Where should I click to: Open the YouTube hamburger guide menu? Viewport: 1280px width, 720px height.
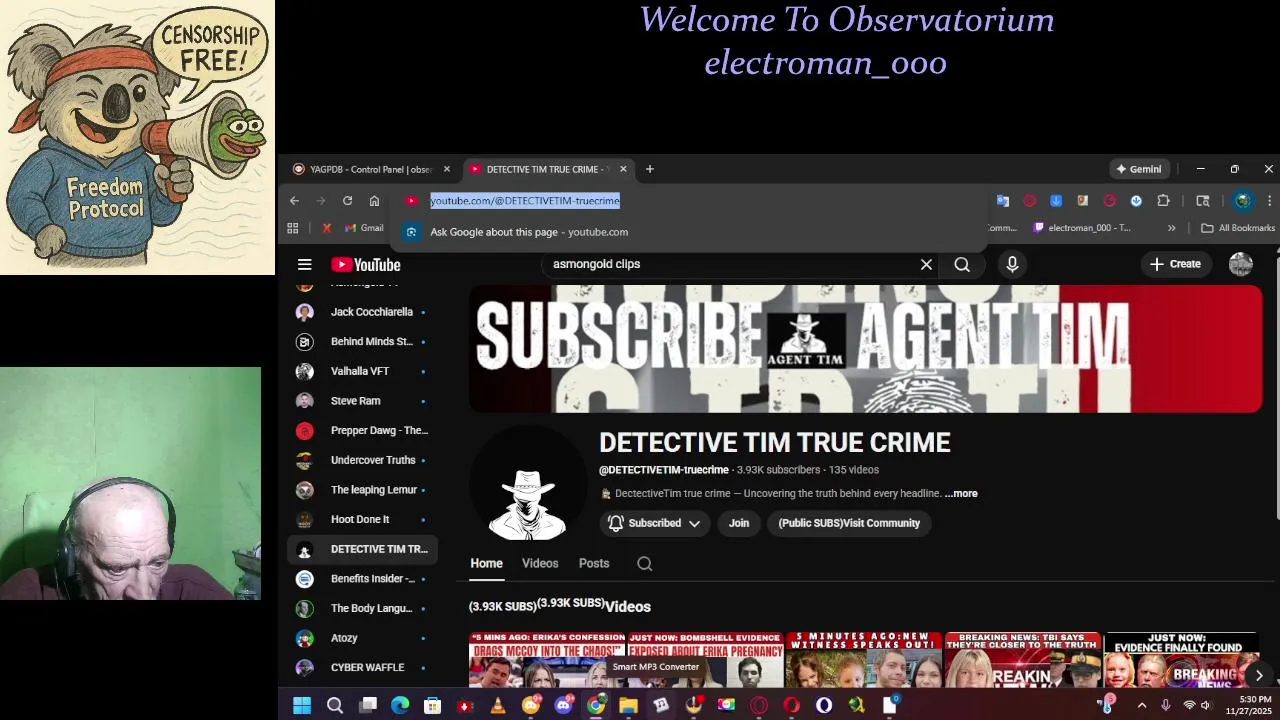(305, 265)
